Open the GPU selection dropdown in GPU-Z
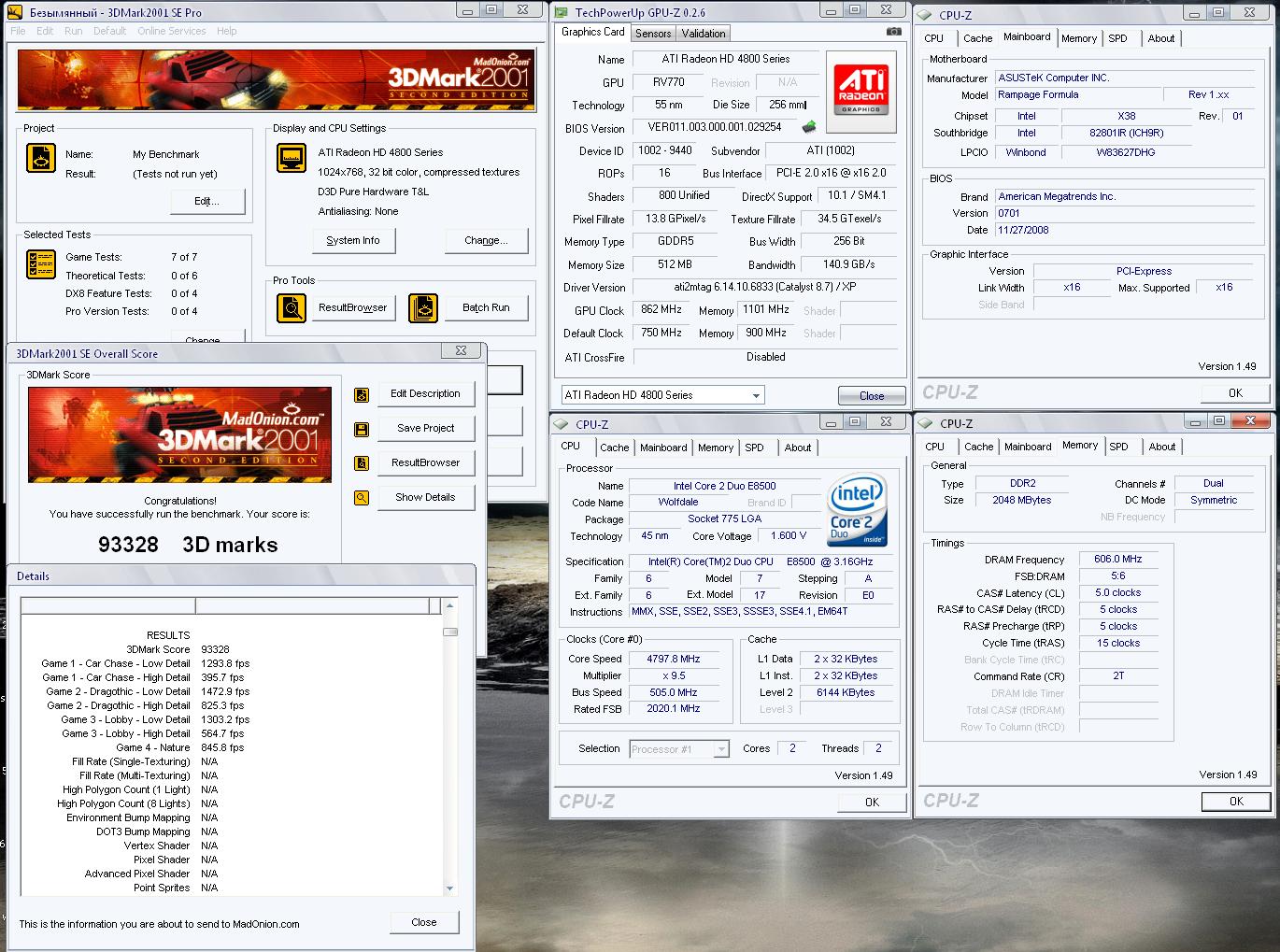Image resolution: width=1280 pixels, height=952 pixels. coord(756,395)
